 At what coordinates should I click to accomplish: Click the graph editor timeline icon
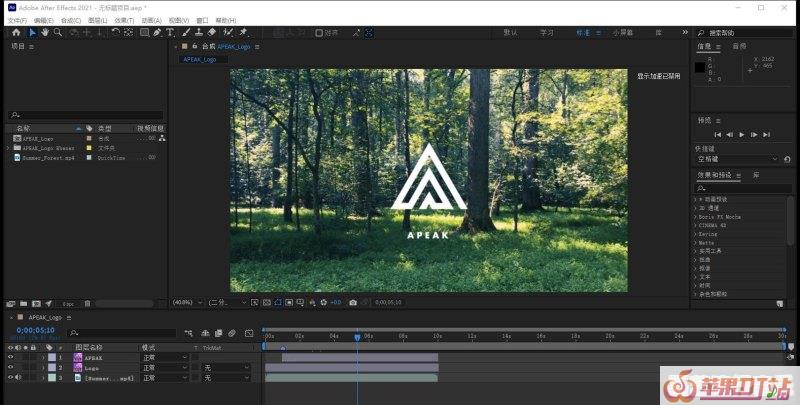[249, 334]
